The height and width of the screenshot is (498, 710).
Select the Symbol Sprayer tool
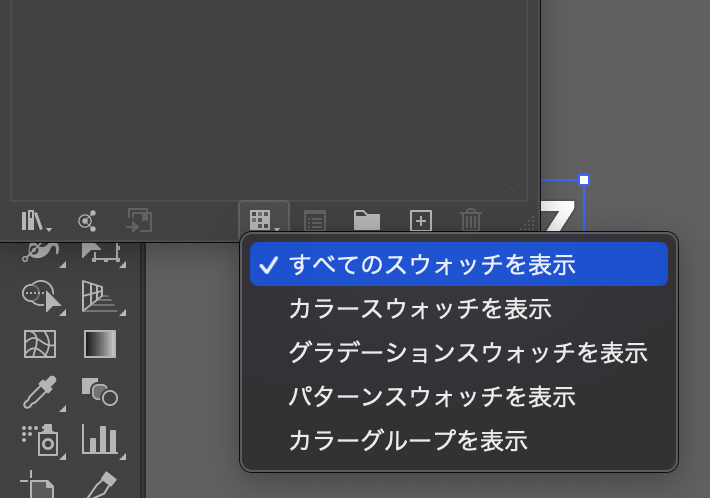[42, 440]
